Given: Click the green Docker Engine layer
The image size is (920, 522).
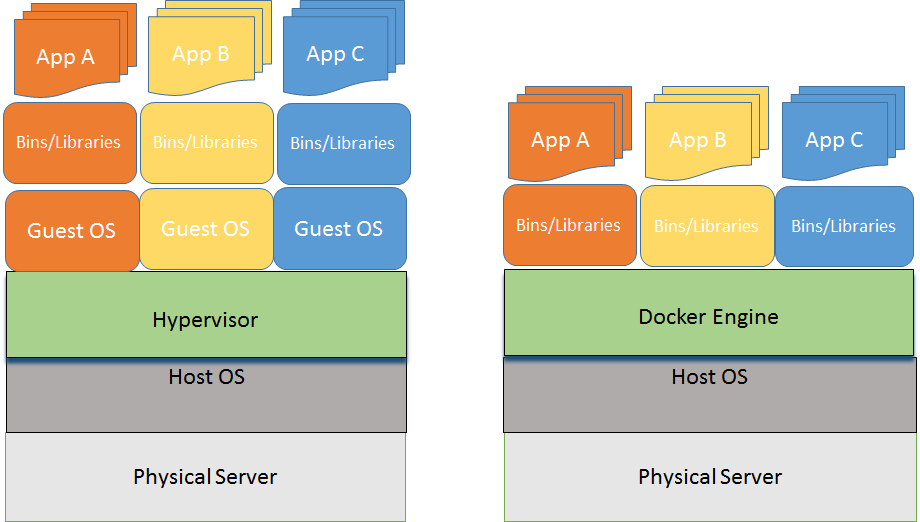Looking at the screenshot, I should [709, 313].
